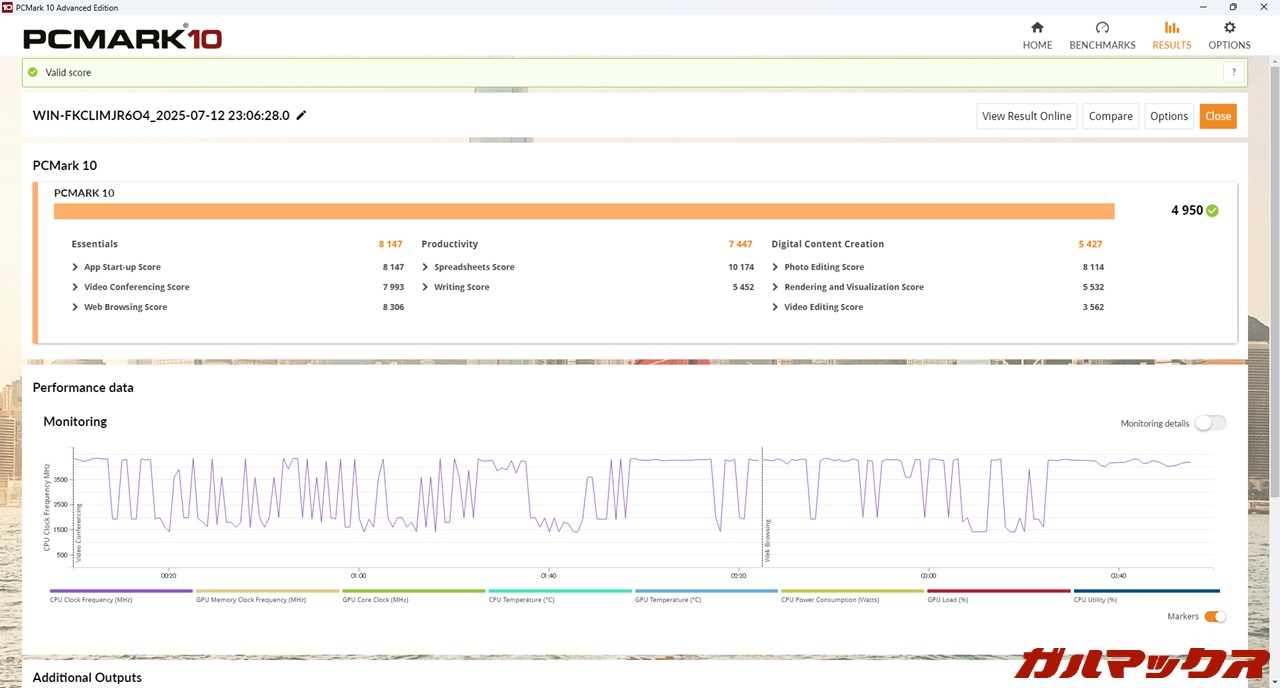Select the GPU Load legend swatch
The width and height of the screenshot is (1280, 688).
[x=998, y=591]
